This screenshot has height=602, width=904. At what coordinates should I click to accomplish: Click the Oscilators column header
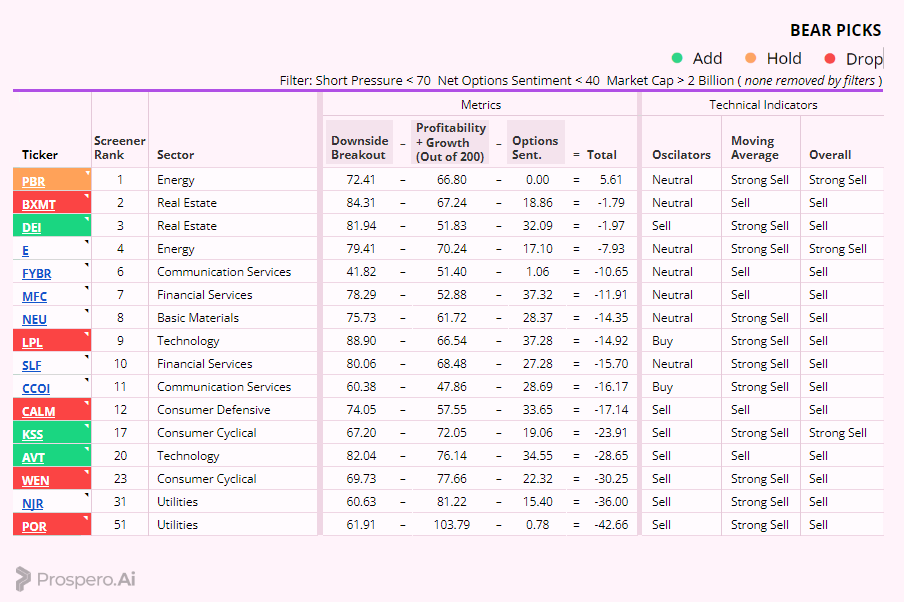click(x=681, y=155)
